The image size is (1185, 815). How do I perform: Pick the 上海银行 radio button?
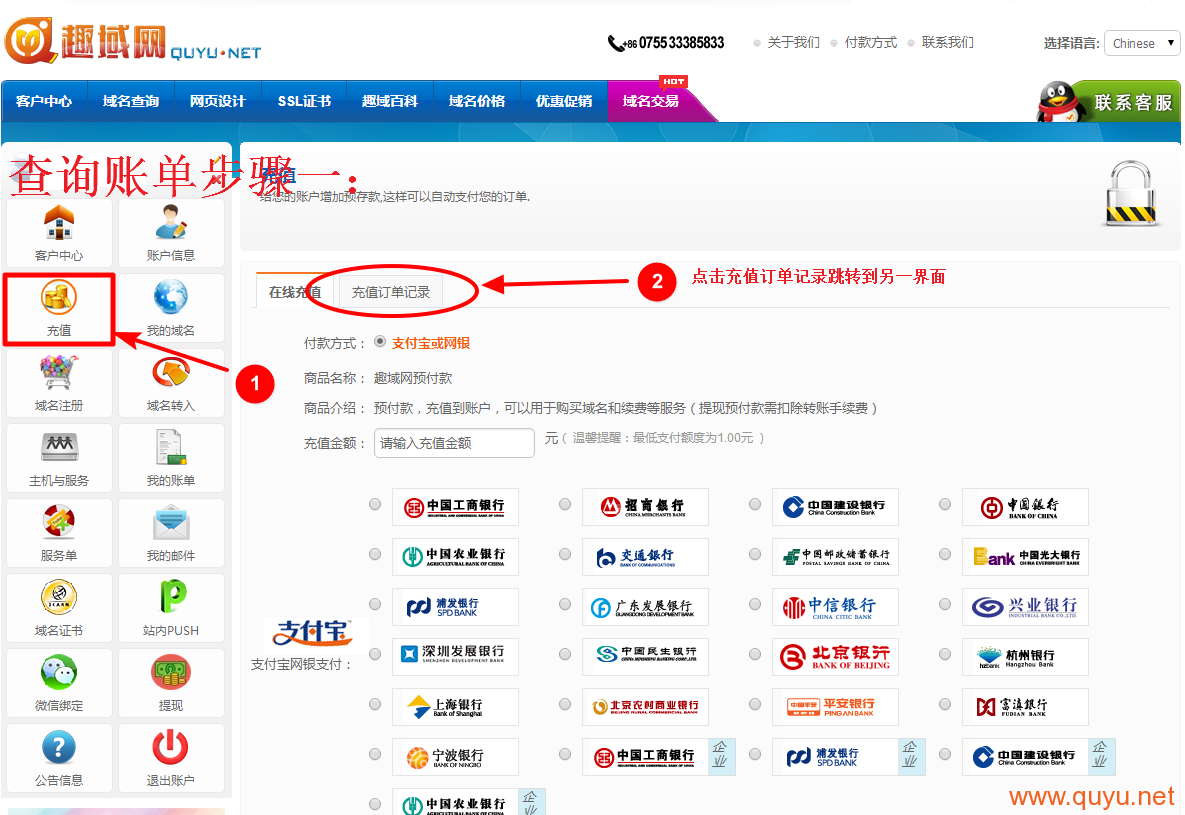[x=375, y=704]
